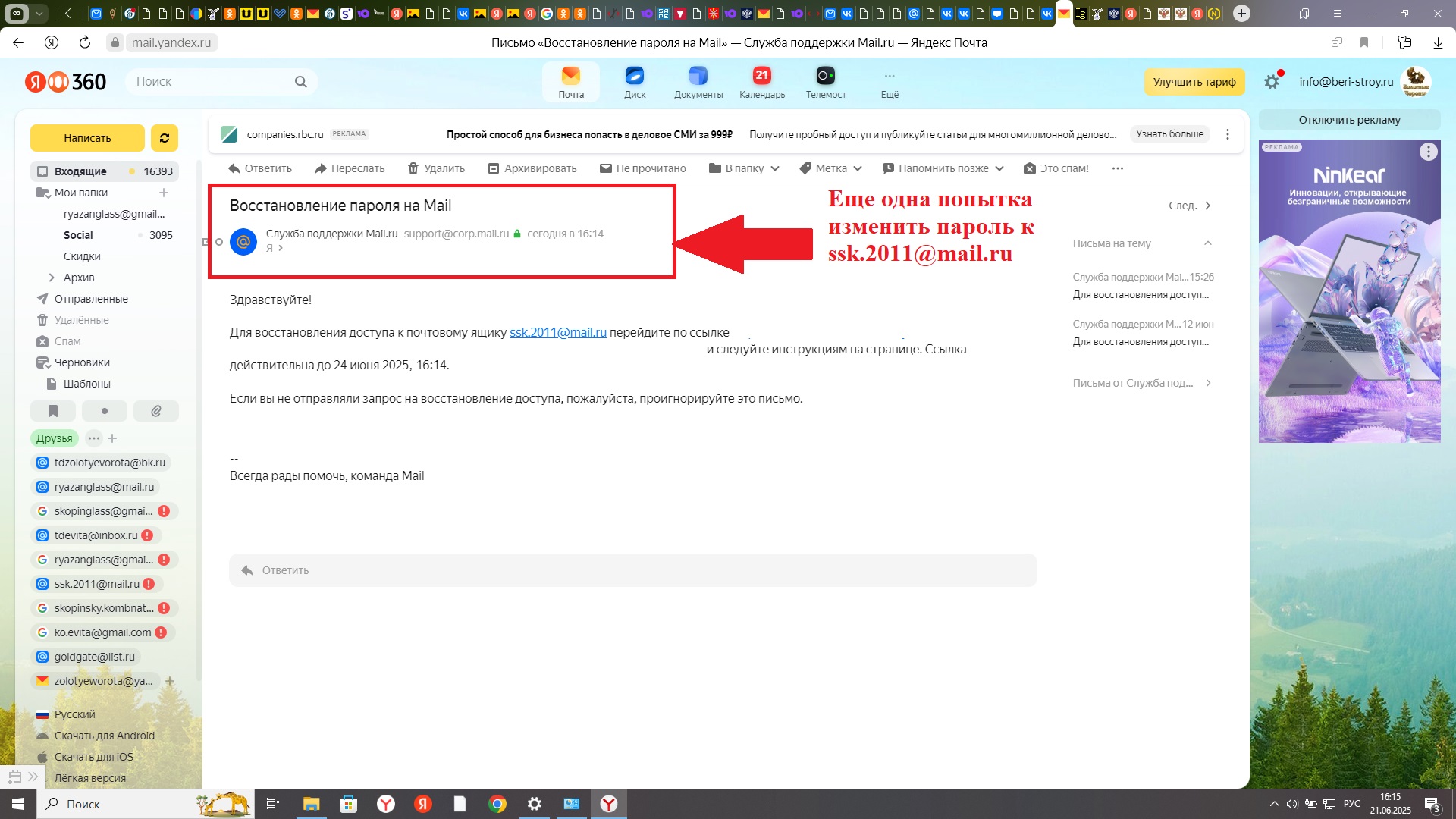The image size is (1456, 819).
Task: Expand the Архив folder tree
Action: 52,278
